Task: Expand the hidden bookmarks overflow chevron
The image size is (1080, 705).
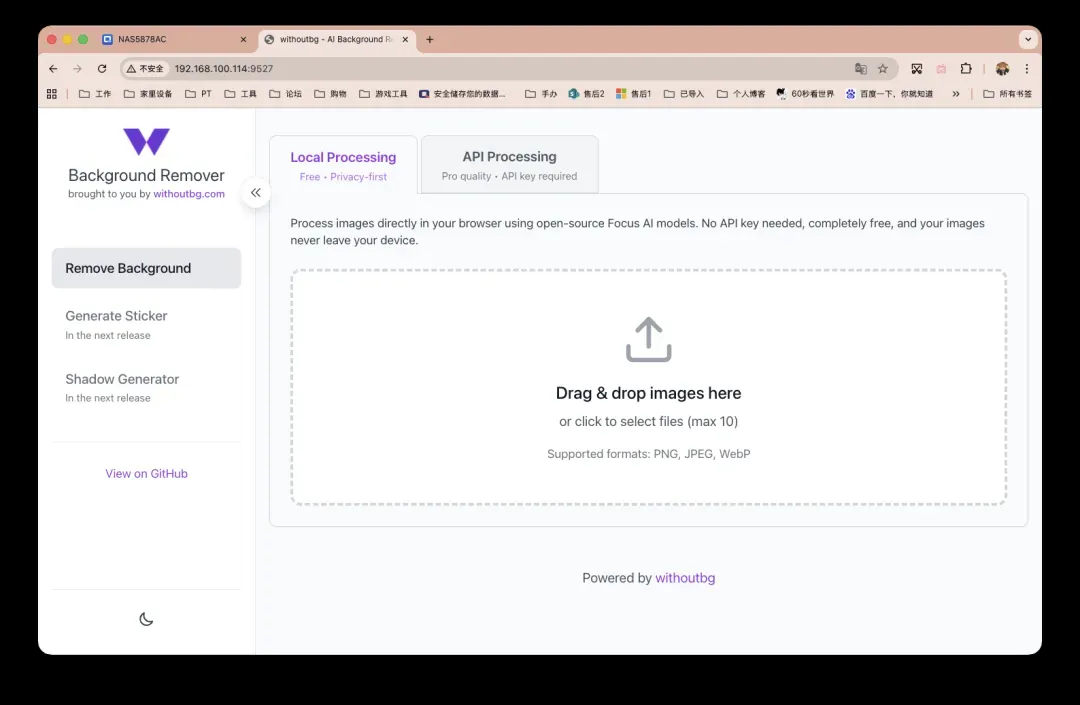Action: [956, 94]
